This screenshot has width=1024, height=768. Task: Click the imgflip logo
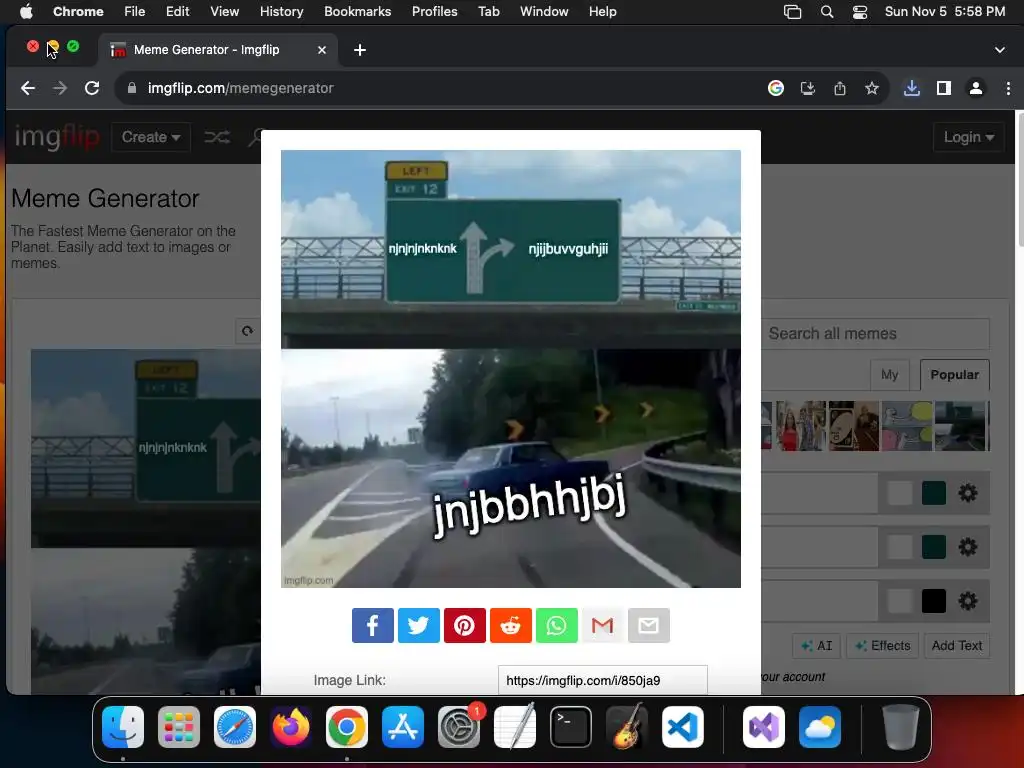pos(57,137)
